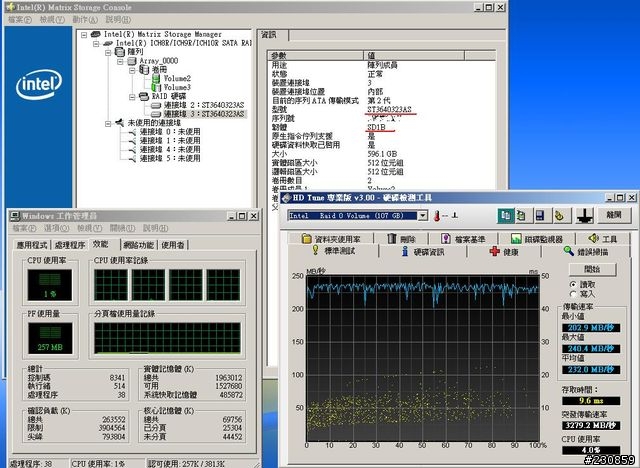Collapse the 陣列 tree node
Viewport: 640px width, 468px height.
click(108, 53)
